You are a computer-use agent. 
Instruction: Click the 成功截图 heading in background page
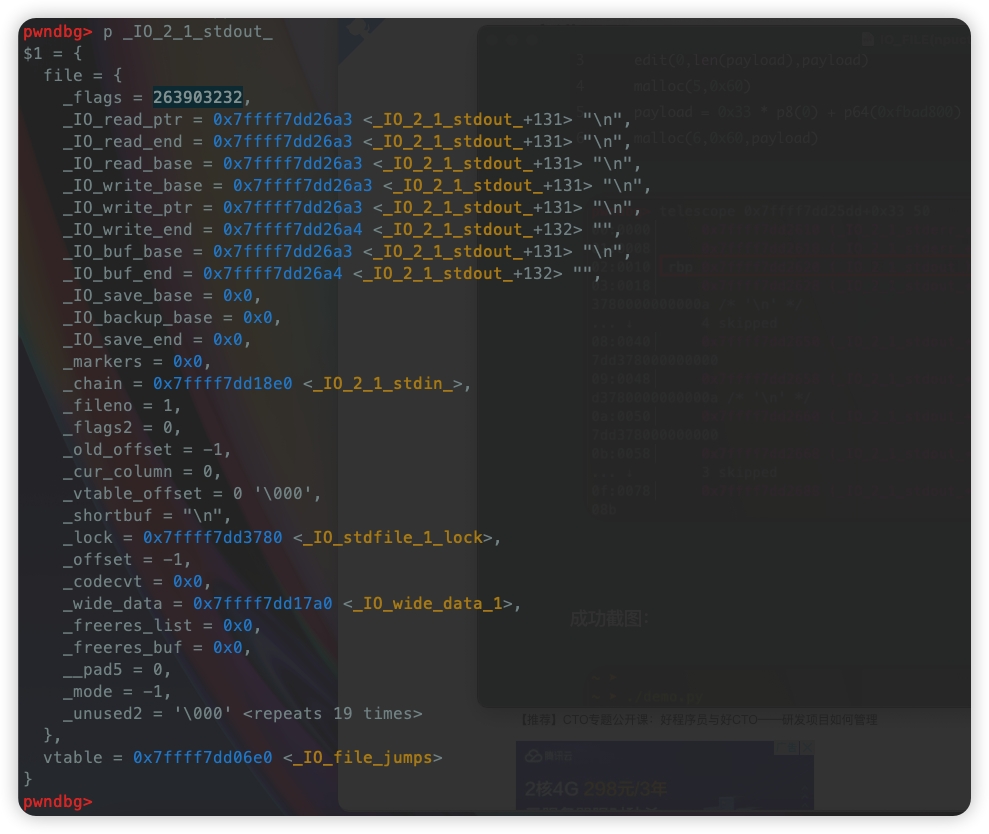tap(609, 619)
